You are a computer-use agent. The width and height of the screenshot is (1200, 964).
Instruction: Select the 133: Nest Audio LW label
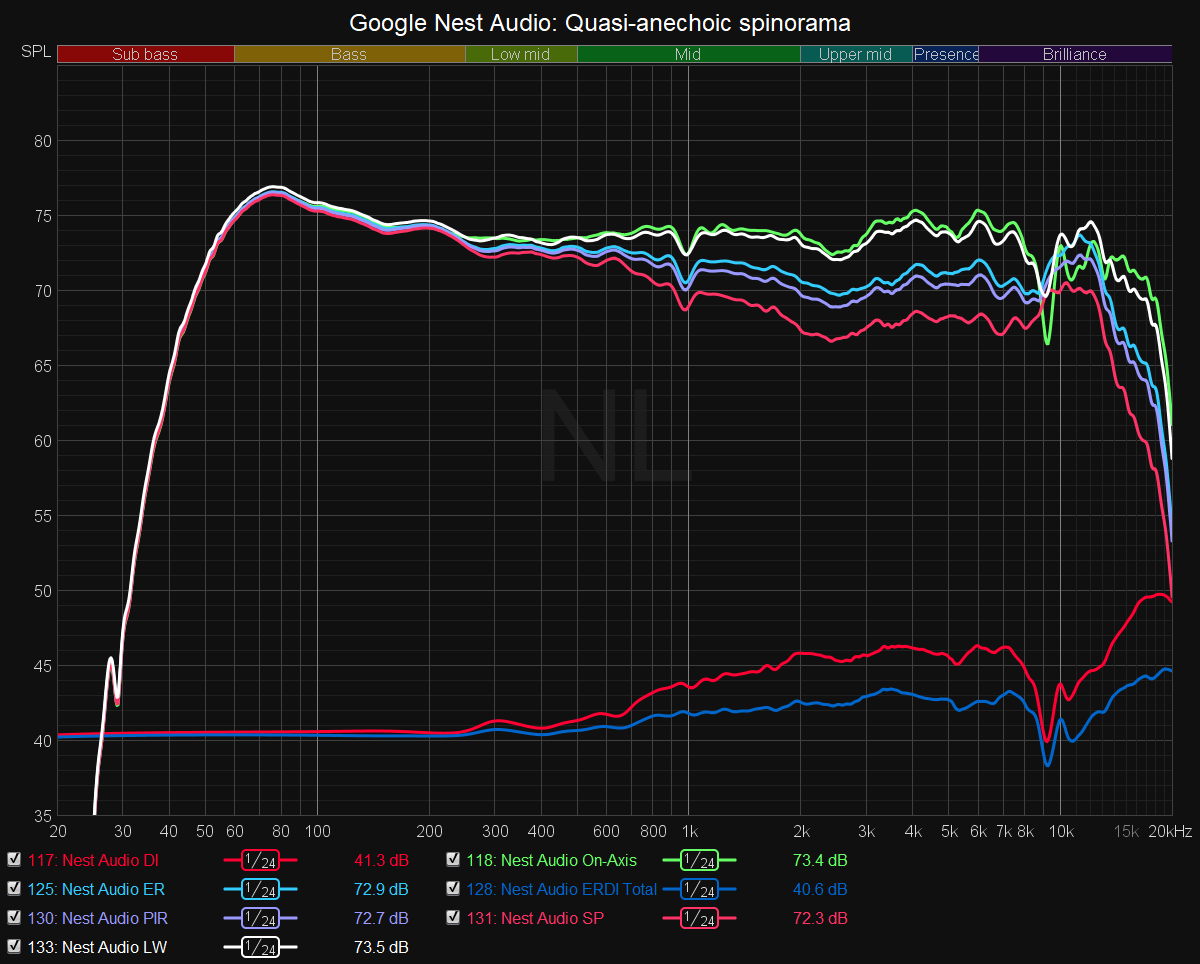(98, 947)
